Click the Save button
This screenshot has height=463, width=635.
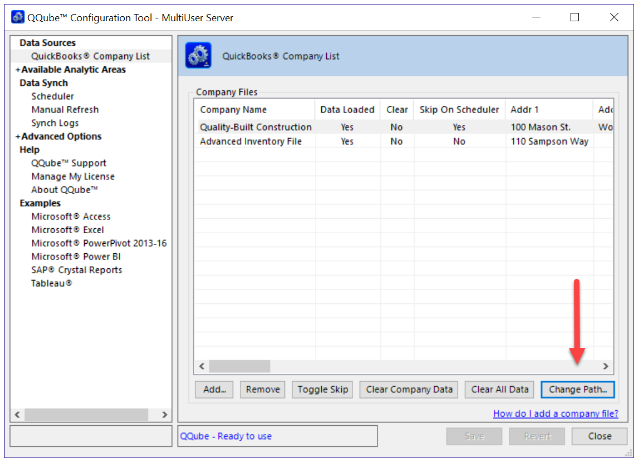click(x=474, y=436)
